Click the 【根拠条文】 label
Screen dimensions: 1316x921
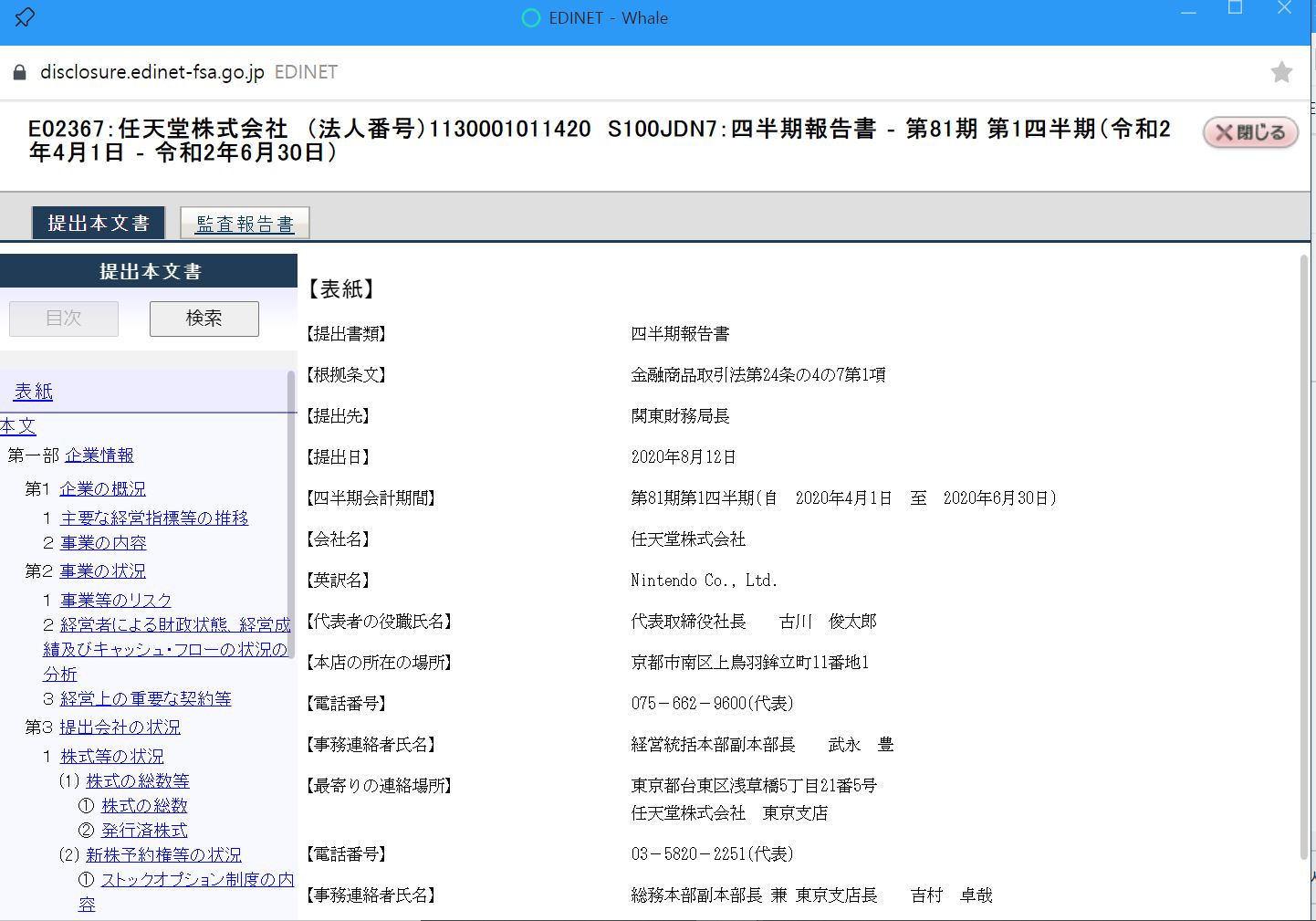(x=346, y=375)
